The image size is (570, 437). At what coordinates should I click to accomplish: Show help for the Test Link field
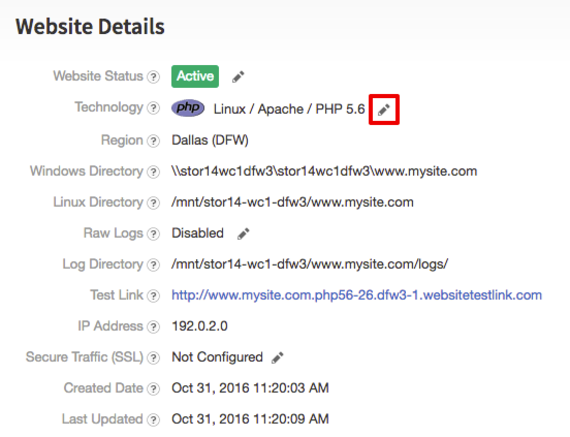153,296
